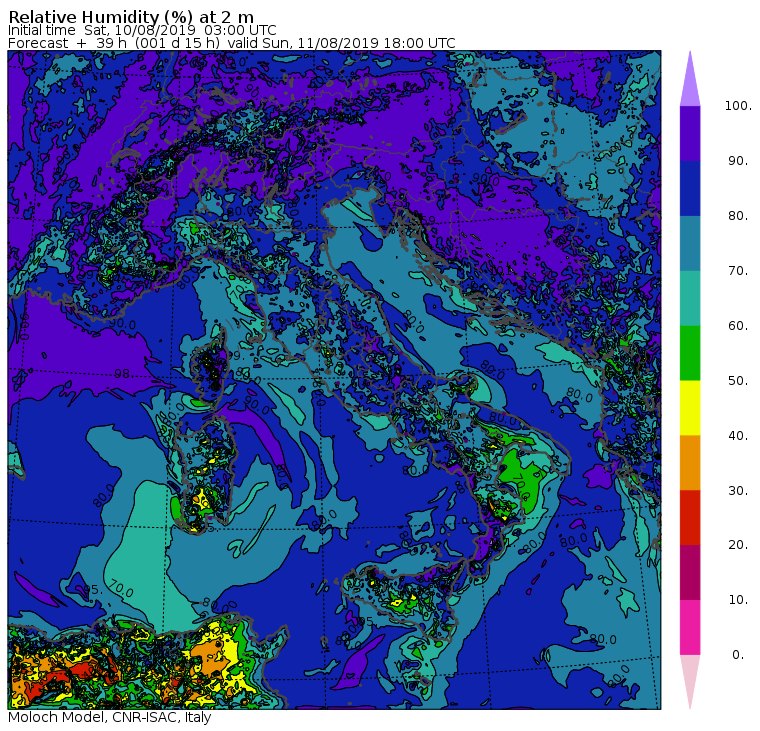Click the "Relative Humidity (%) at 2 m" title

tap(131, 17)
